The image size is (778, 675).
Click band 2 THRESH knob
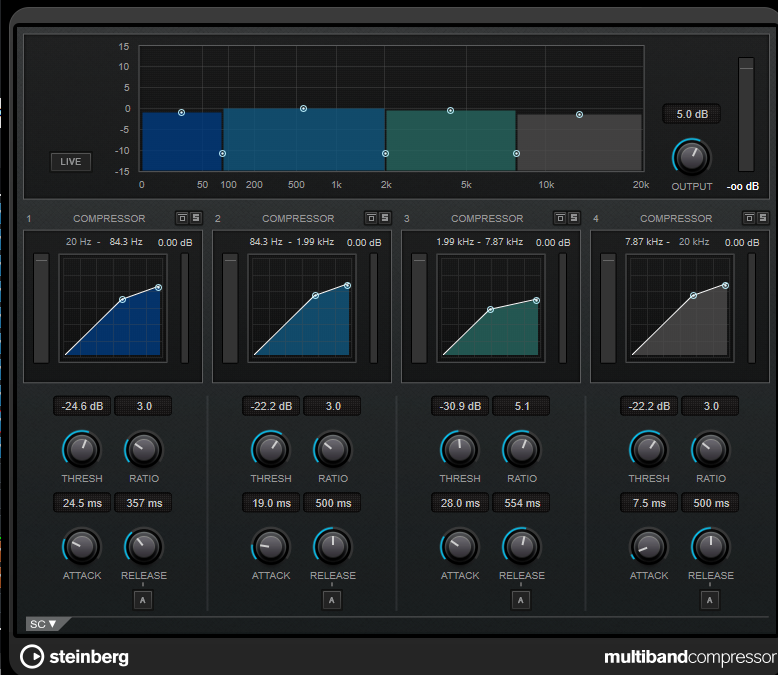click(271, 450)
